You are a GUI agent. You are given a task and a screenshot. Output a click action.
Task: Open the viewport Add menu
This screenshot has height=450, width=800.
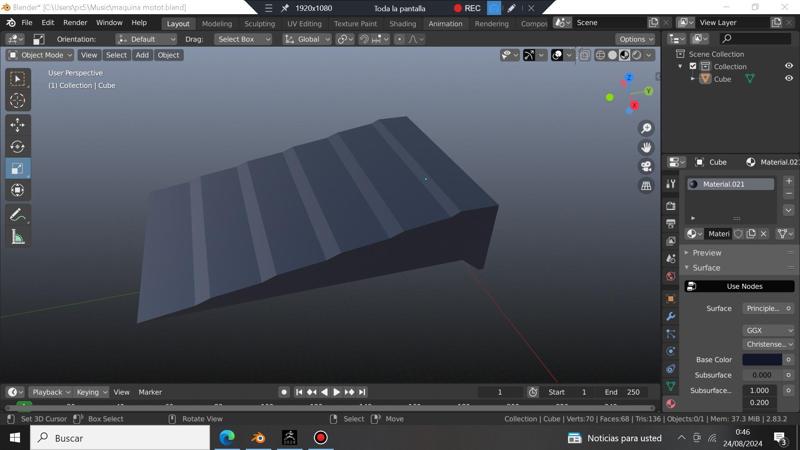click(142, 55)
